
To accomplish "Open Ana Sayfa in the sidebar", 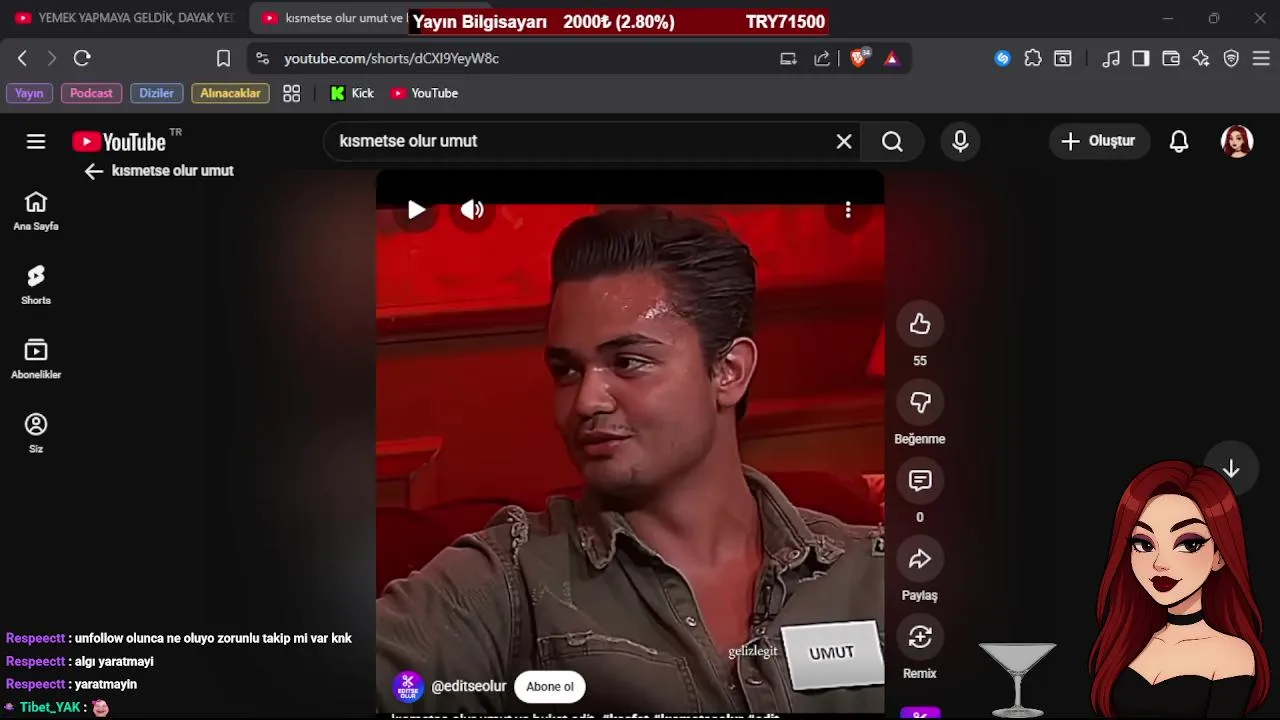I will point(36,210).
